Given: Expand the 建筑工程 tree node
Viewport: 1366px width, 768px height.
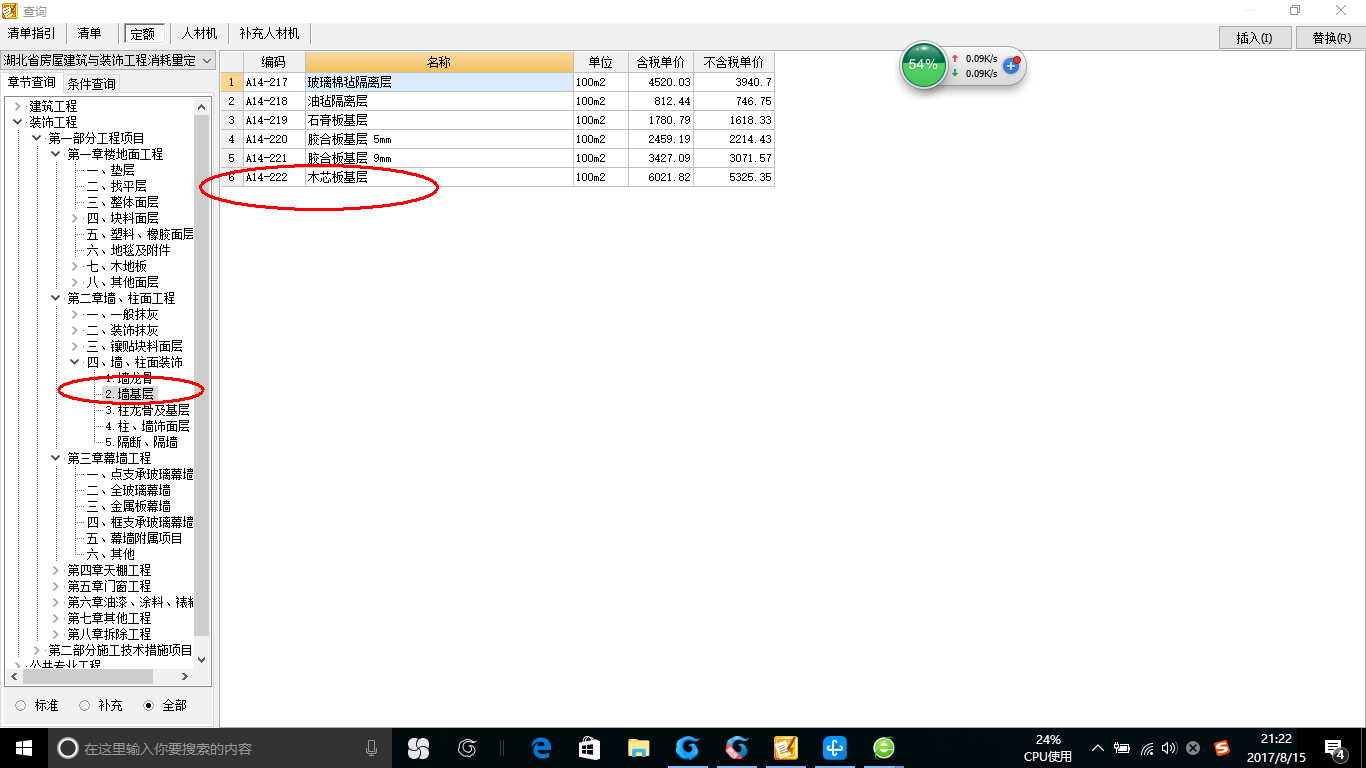Looking at the screenshot, I should pyautogui.click(x=17, y=106).
